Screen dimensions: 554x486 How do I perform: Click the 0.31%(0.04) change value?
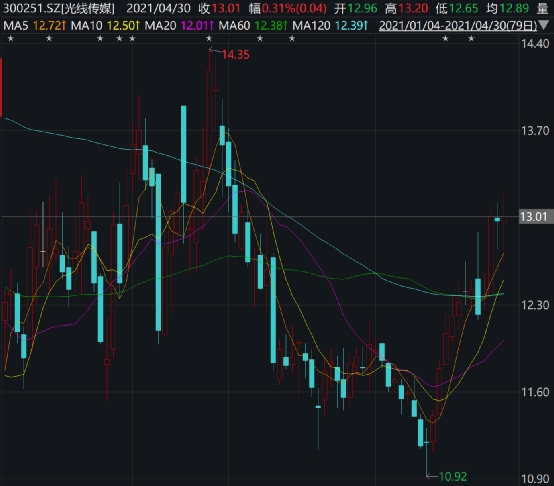click(294, 8)
